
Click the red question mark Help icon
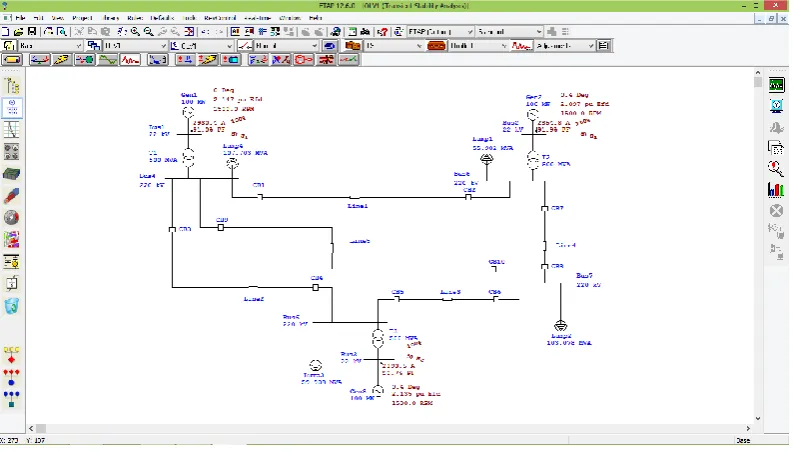point(383,32)
